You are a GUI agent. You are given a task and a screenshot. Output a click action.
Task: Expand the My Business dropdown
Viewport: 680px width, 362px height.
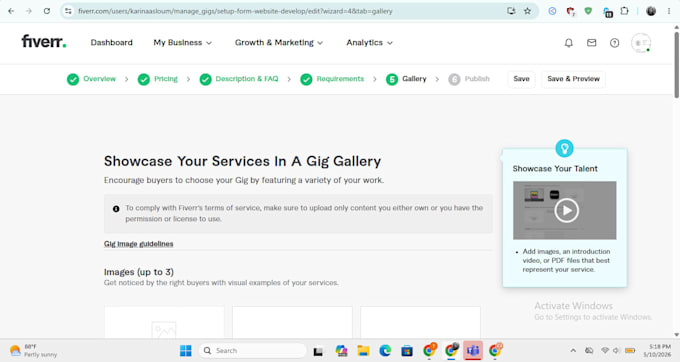point(183,42)
